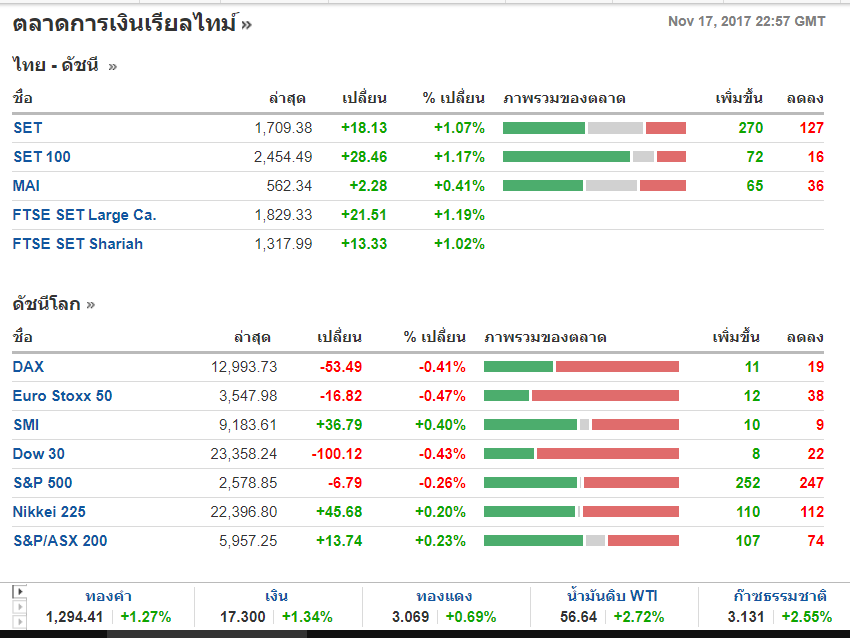Open the » beside ดัชนีโลก heading
Image resolution: width=850 pixels, height=638 pixels.
(x=91, y=304)
